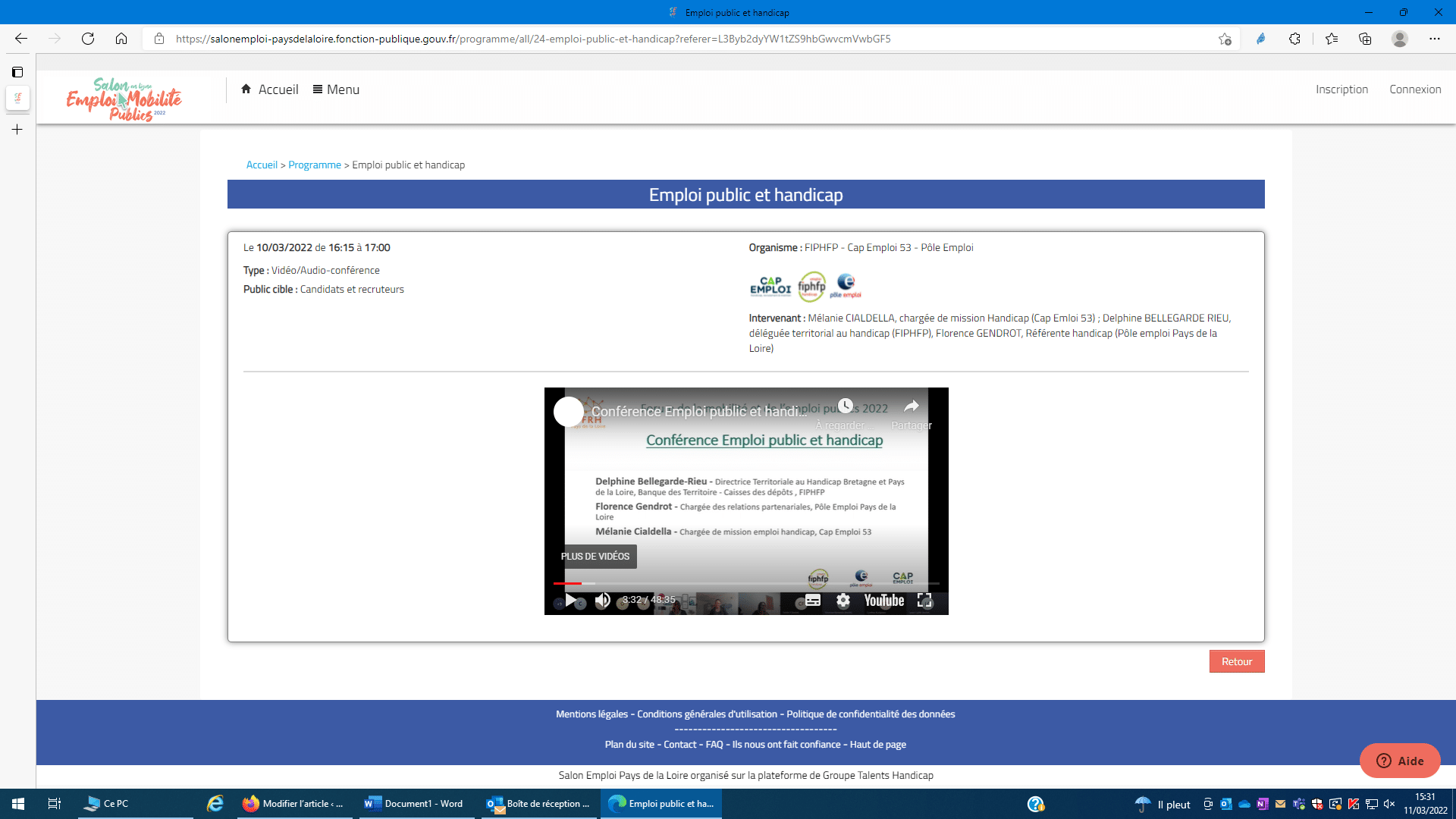1456x819 pixels.
Task: Click the red Retour button
Action: (x=1237, y=661)
